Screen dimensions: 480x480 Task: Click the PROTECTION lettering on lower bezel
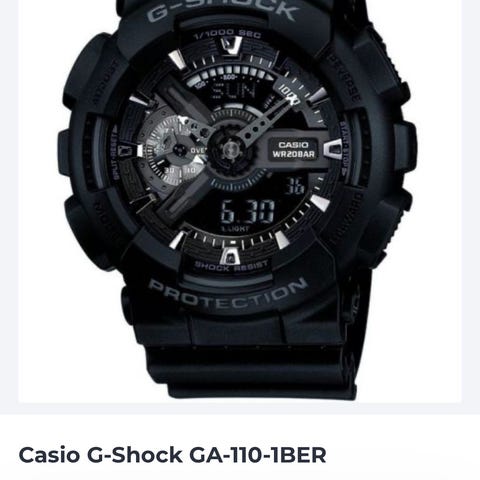click(228, 295)
